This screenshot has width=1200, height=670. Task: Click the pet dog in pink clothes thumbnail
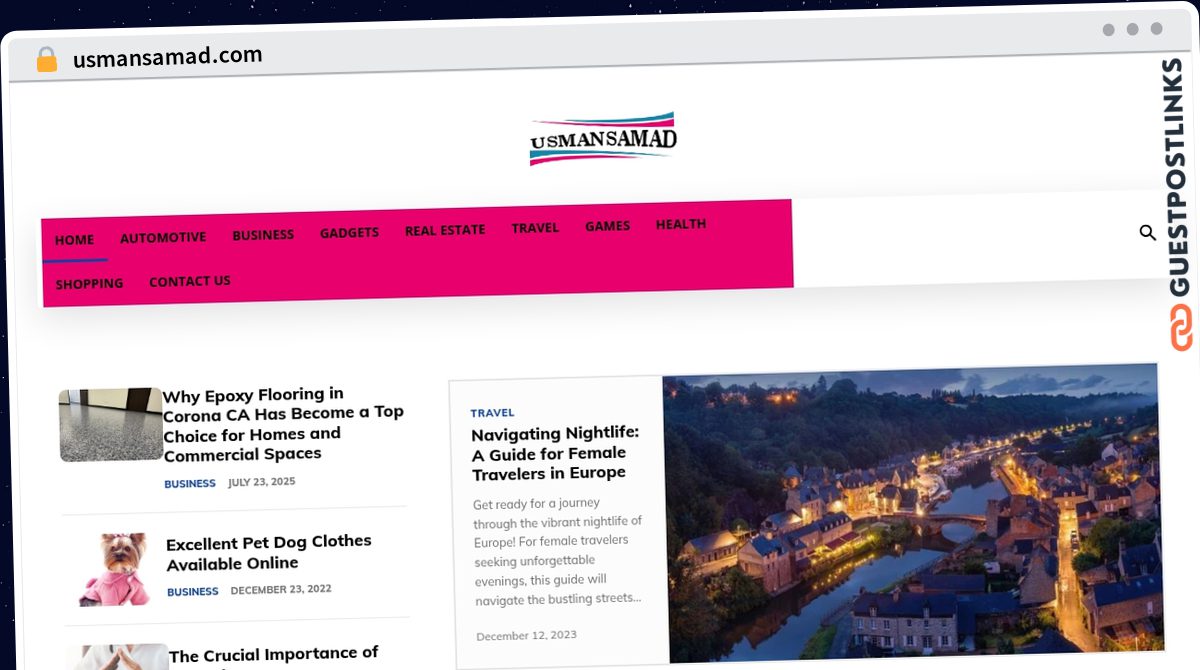[x=115, y=568]
